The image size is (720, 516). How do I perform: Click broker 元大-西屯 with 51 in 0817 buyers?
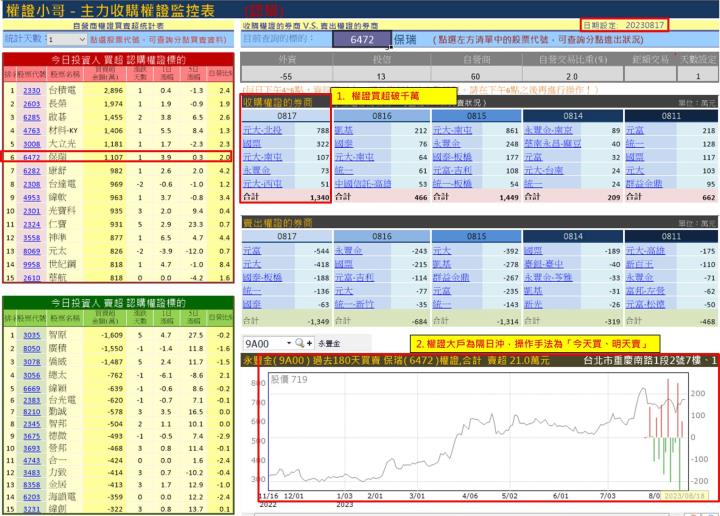[262, 184]
